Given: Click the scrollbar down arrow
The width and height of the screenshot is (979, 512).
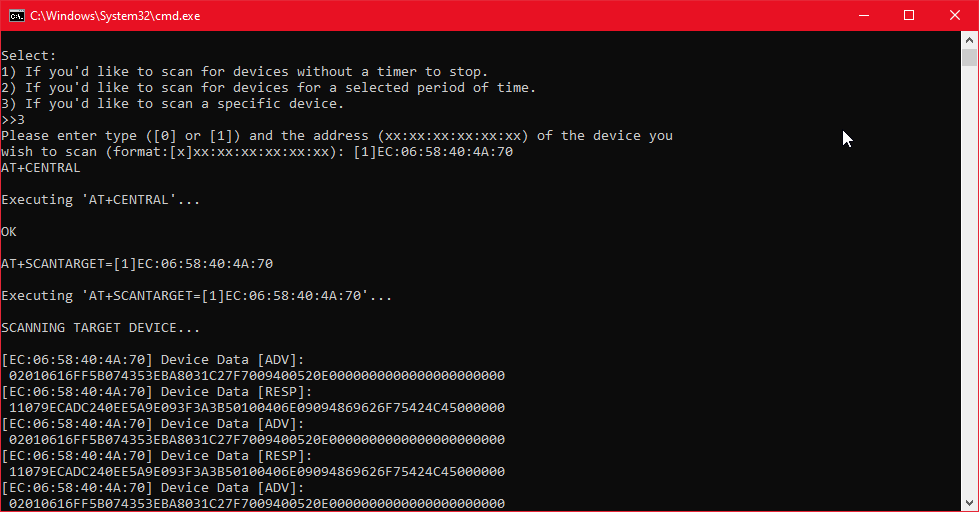Looking at the screenshot, I should pos(969,503).
